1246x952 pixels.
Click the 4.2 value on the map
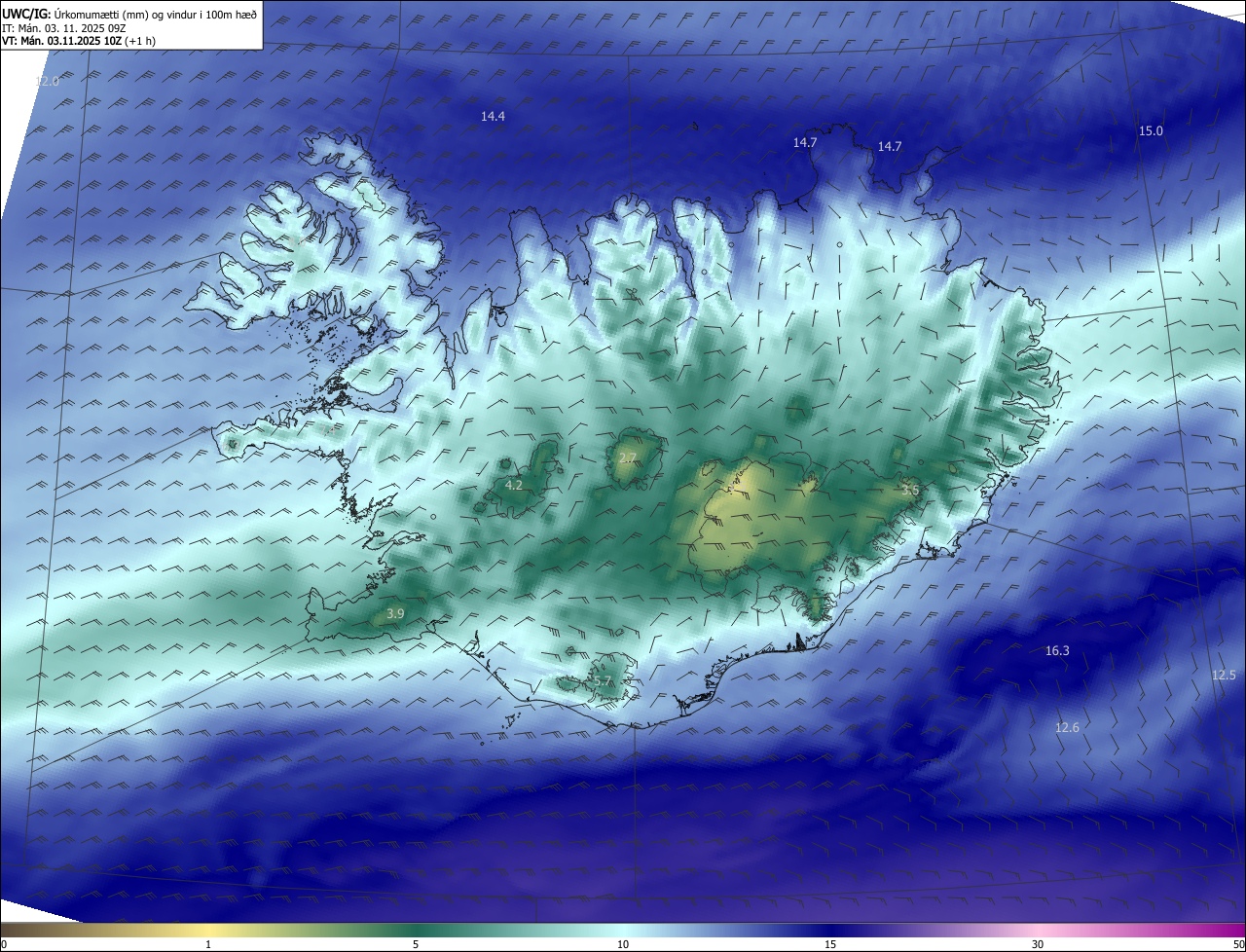point(514,485)
